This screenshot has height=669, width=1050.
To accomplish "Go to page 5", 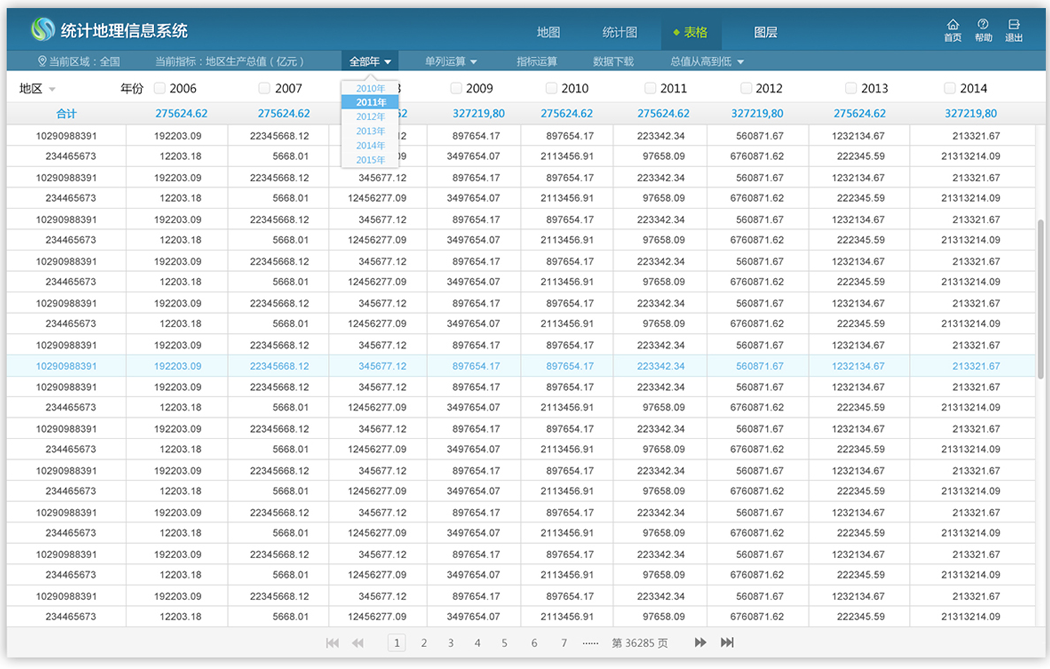I will [x=504, y=643].
